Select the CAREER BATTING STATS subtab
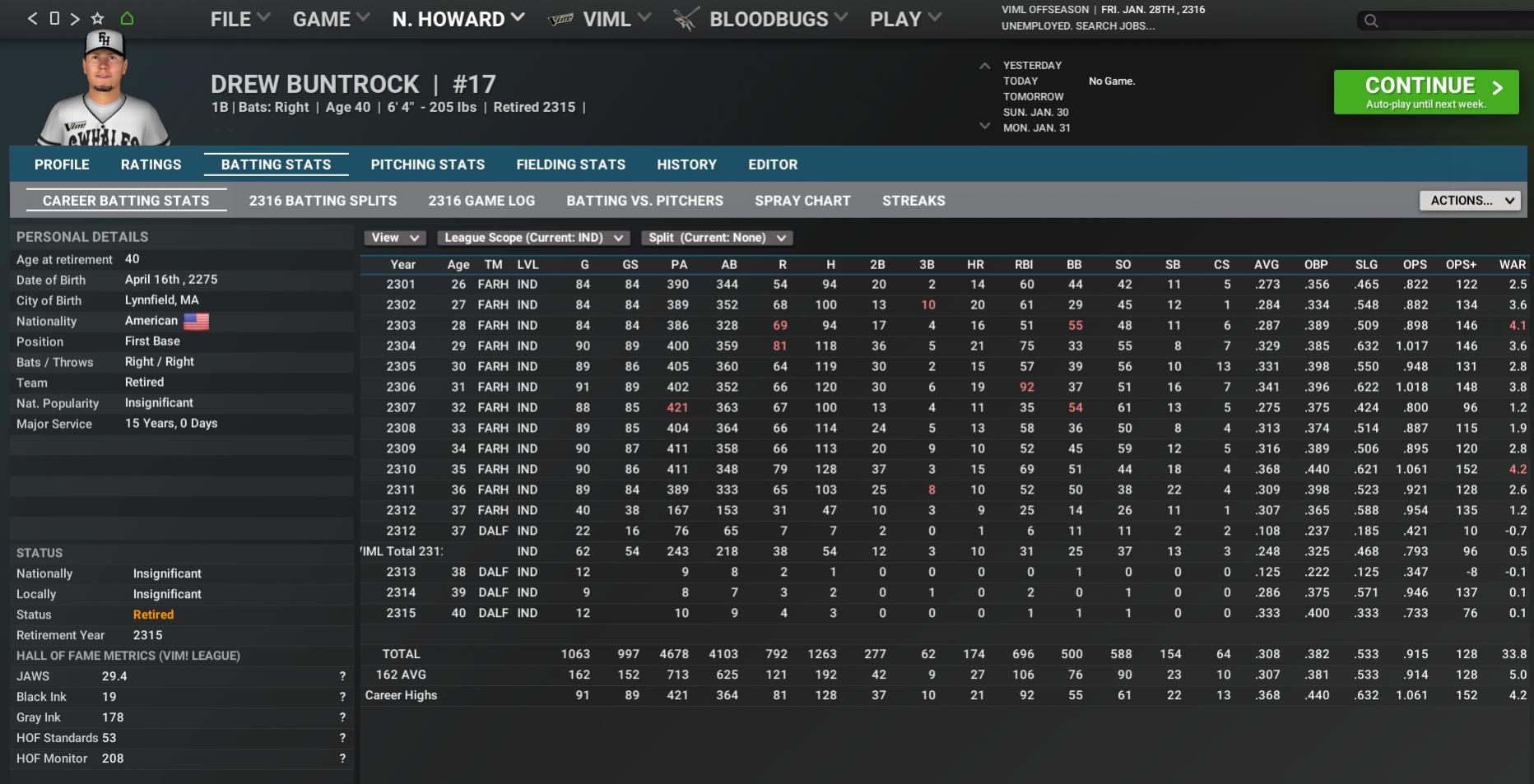This screenshot has width=1534, height=784. [x=126, y=201]
